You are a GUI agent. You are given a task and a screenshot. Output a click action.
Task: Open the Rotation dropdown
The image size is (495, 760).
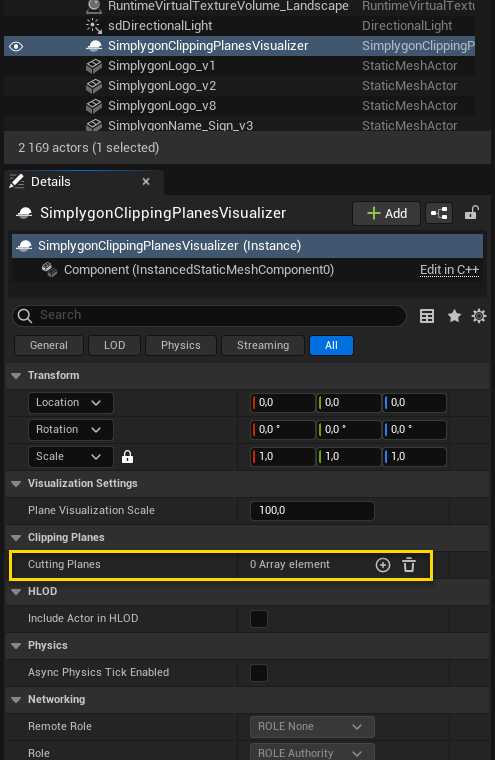(71, 430)
